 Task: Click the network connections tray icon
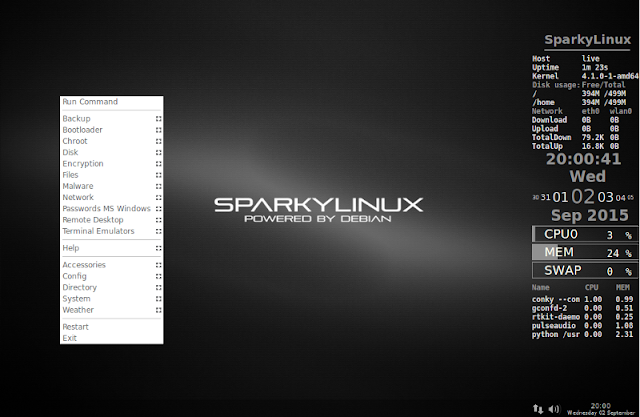(x=538, y=409)
